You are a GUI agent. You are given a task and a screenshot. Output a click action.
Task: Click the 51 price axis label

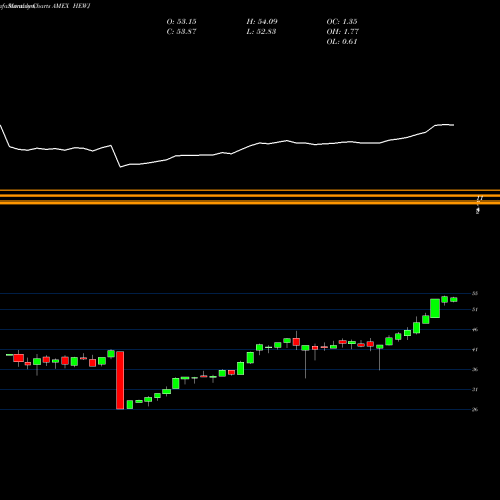pos(475,309)
